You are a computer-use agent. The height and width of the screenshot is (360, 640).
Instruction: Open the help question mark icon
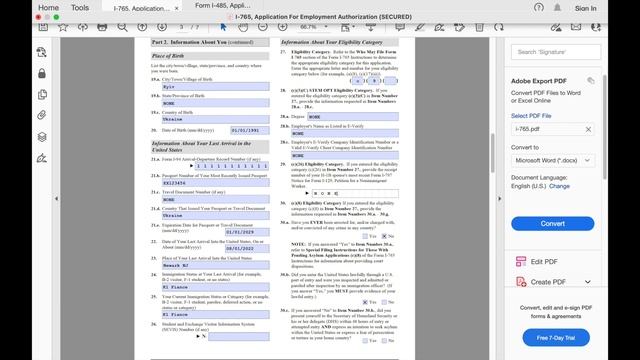pos(539,7)
